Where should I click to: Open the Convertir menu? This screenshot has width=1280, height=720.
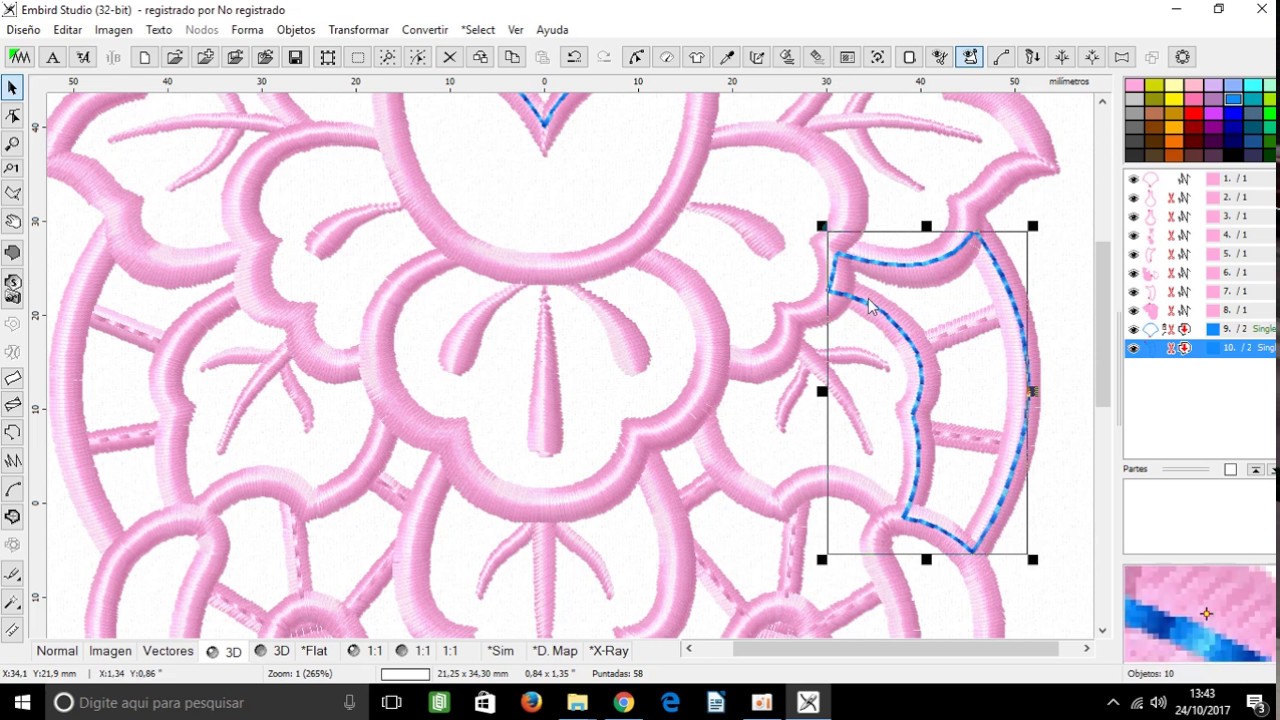[x=425, y=30]
